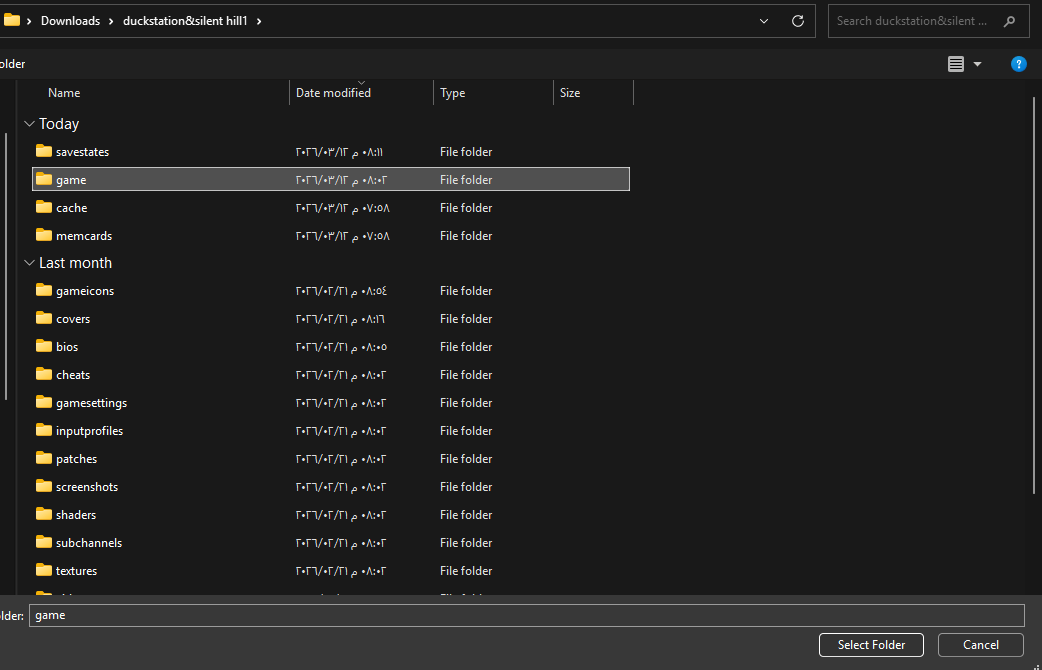Select the screenshots folder name
Screen dimensions: 1042x670
pyautogui.click(x=87, y=487)
